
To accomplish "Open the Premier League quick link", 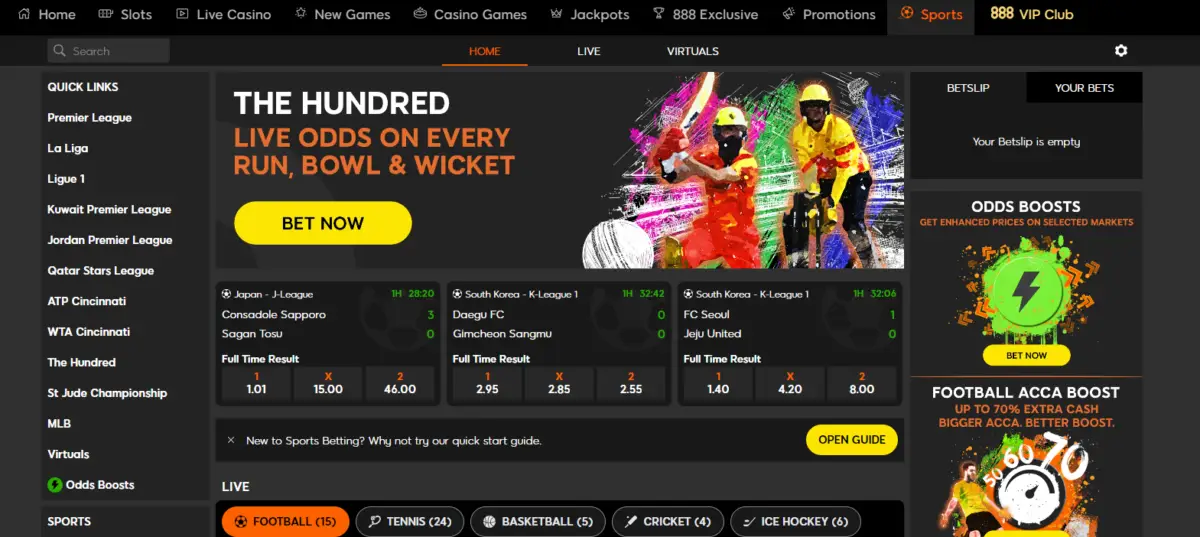I will pyautogui.click(x=90, y=118).
